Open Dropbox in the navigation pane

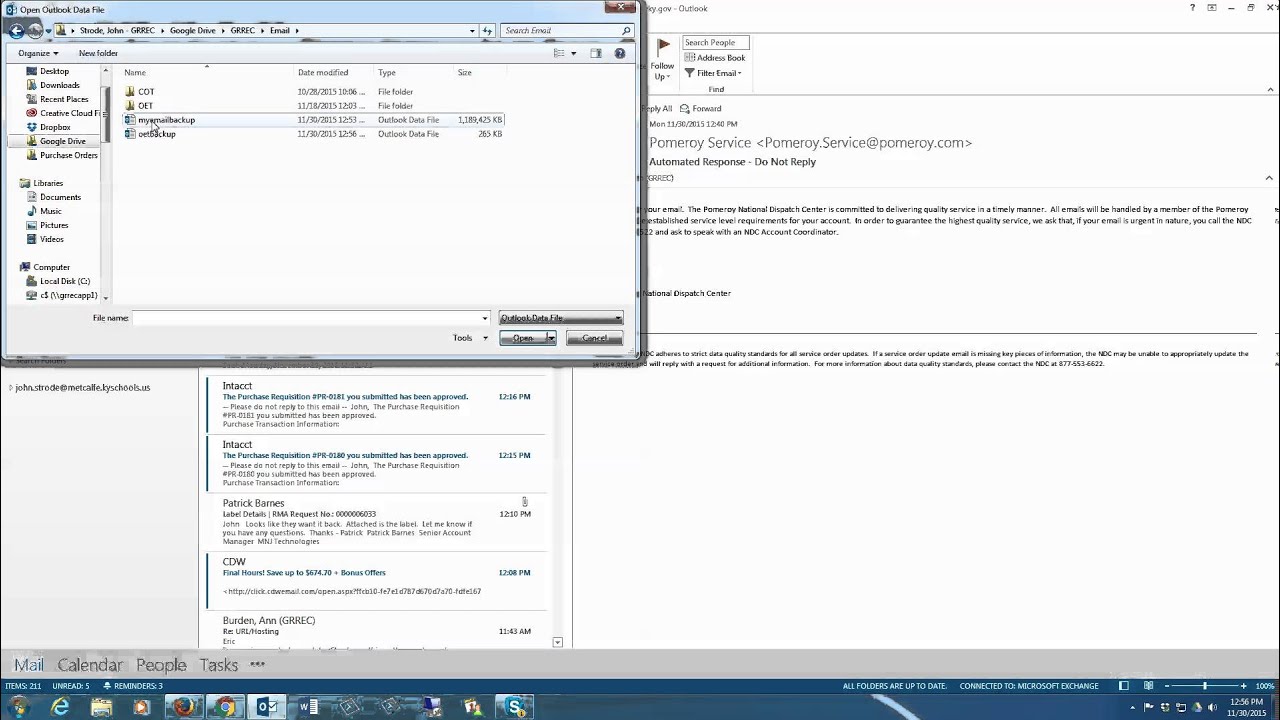[55, 127]
